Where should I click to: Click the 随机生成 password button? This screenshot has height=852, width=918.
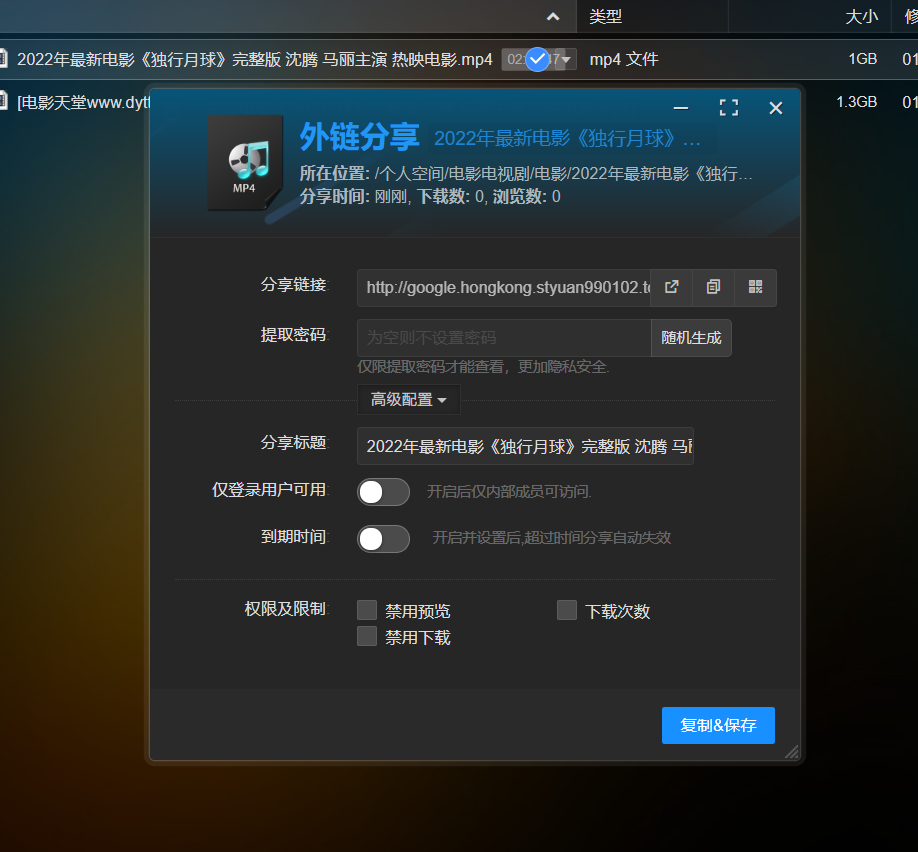pos(691,338)
